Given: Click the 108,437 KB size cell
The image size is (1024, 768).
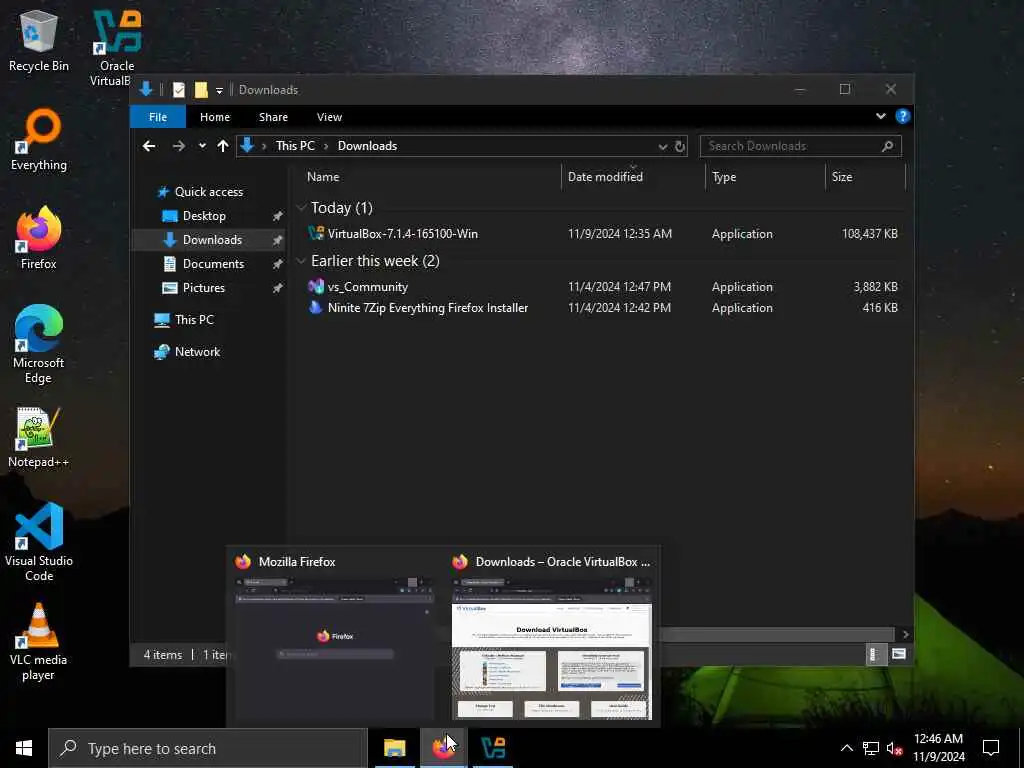Looking at the screenshot, I should click(x=869, y=233).
